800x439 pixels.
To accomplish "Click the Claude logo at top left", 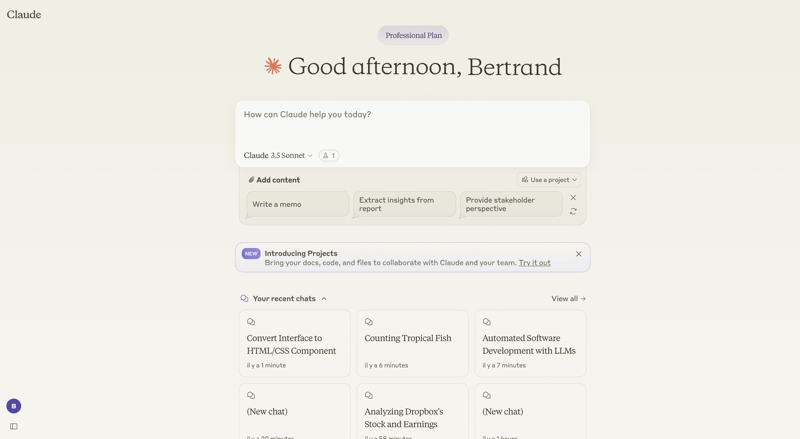I will point(24,14).
